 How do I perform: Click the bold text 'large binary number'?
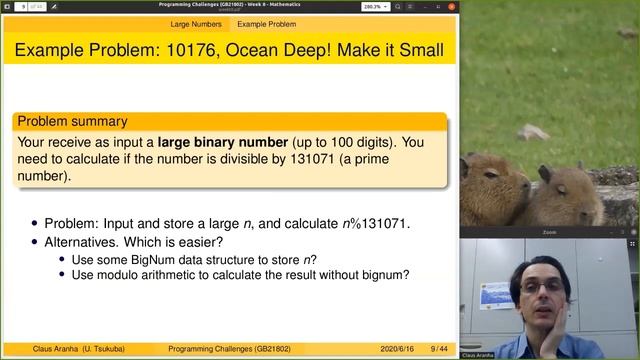click(x=223, y=142)
